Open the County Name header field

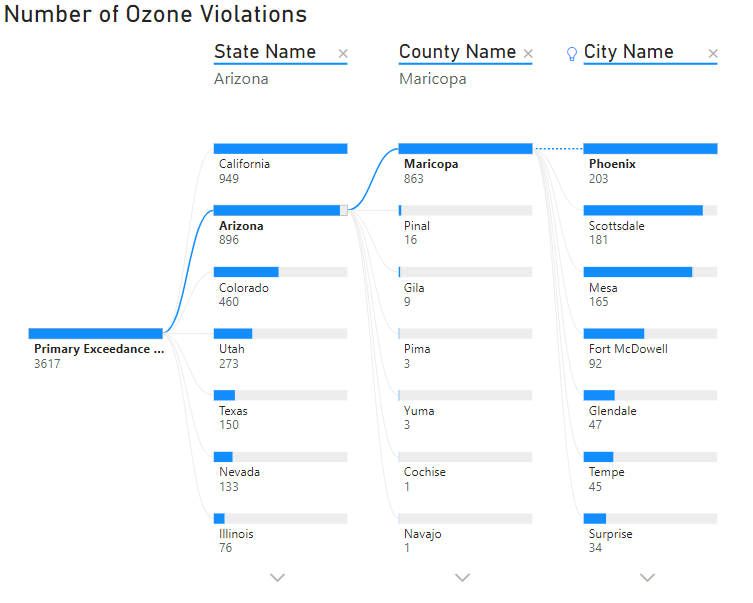[457, 52]
